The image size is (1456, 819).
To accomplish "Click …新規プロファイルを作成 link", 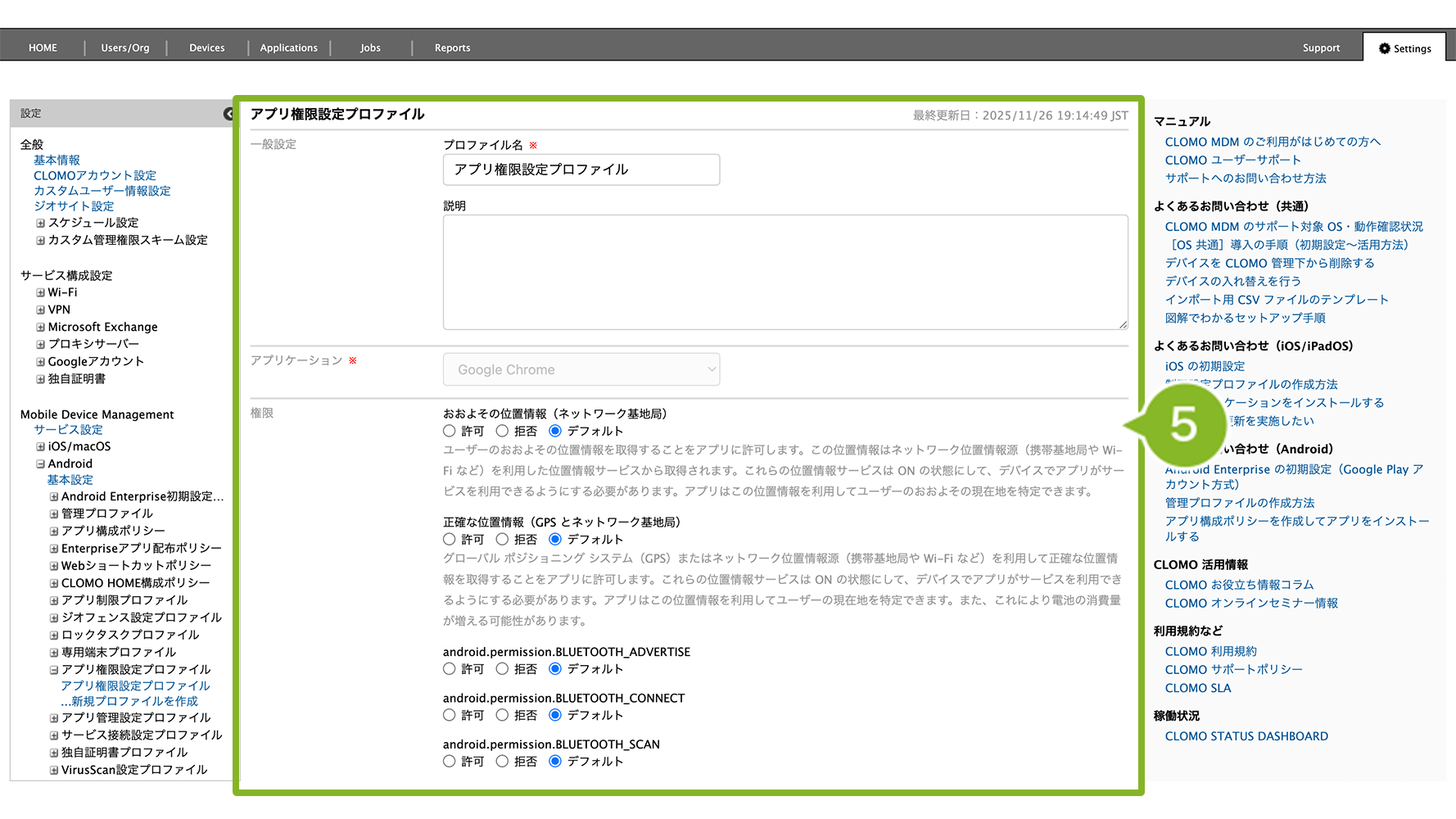I will (x=129, y=701).
